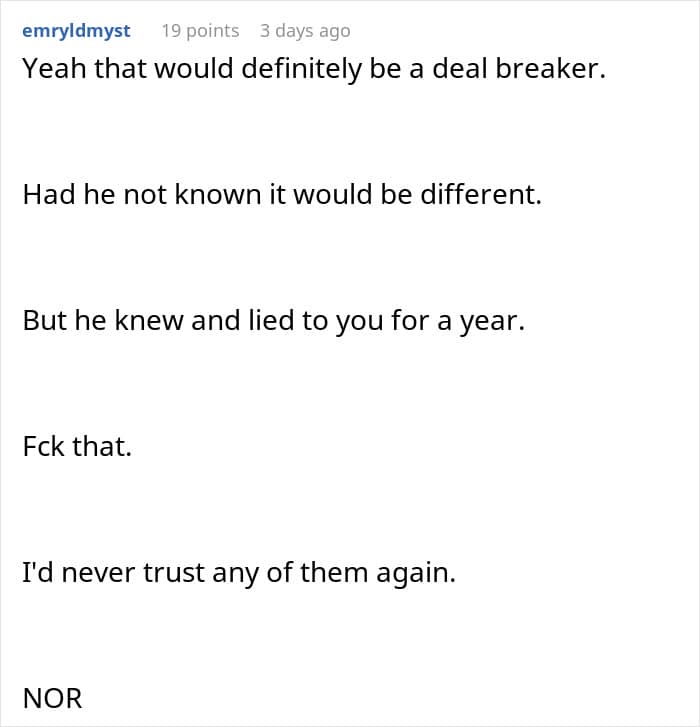Viewport: 700px width, 727px height.
Task: Click the 'But he knew and lied' sentence
Action: [x=272, y=324]
